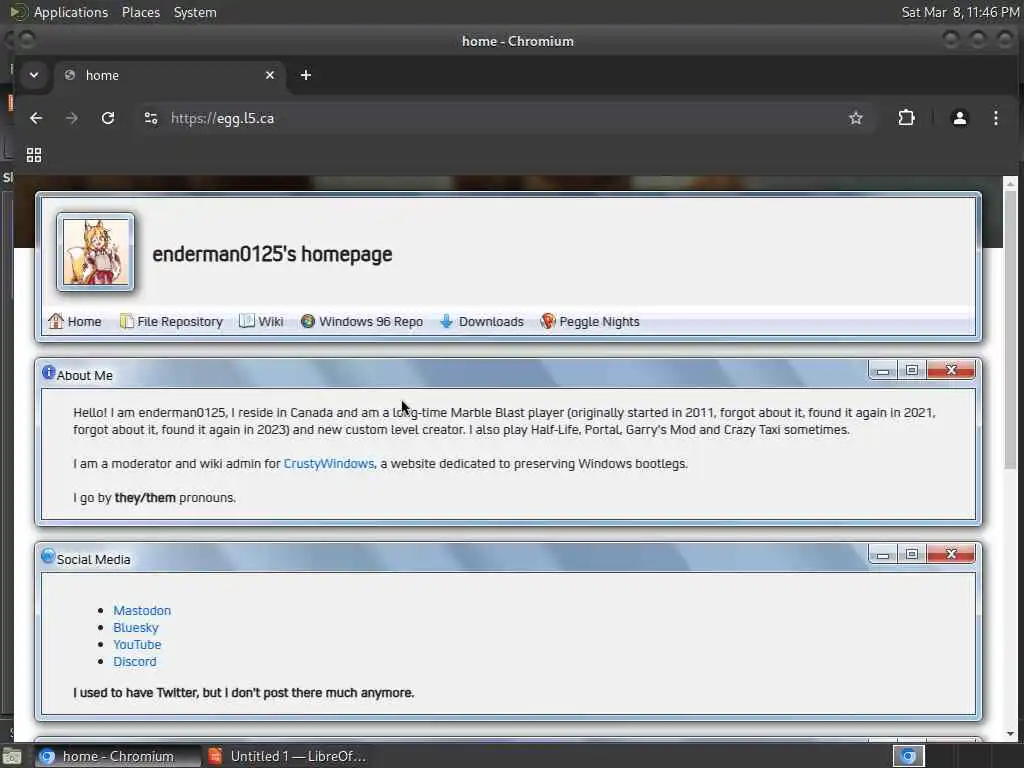Image resolution: width=1024 pixels, height=768 pixels.
Task: Maximize the Social Media panel
Action: (912, 555)
